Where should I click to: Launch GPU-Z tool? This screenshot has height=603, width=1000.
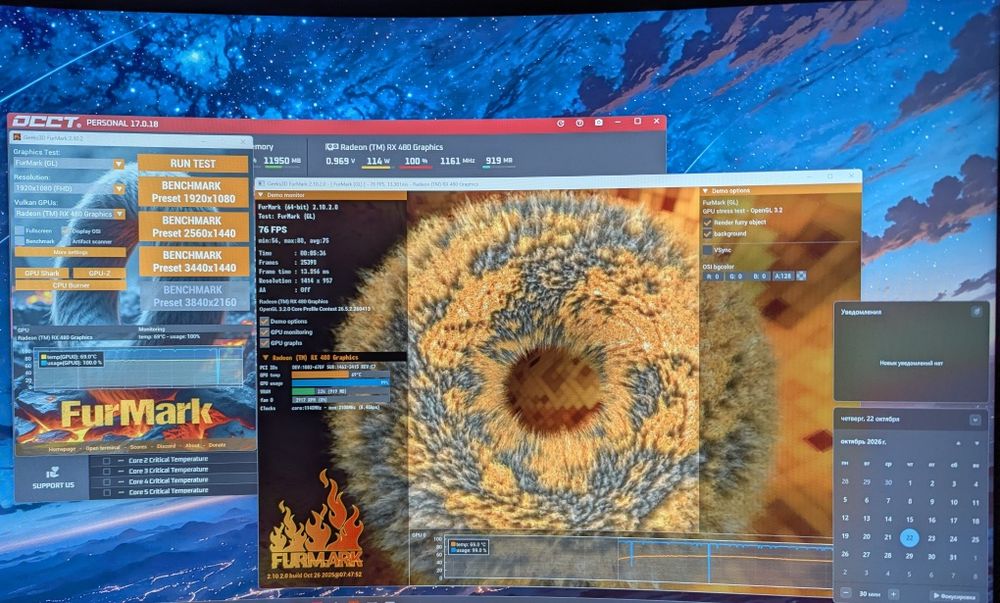(99, 273)
